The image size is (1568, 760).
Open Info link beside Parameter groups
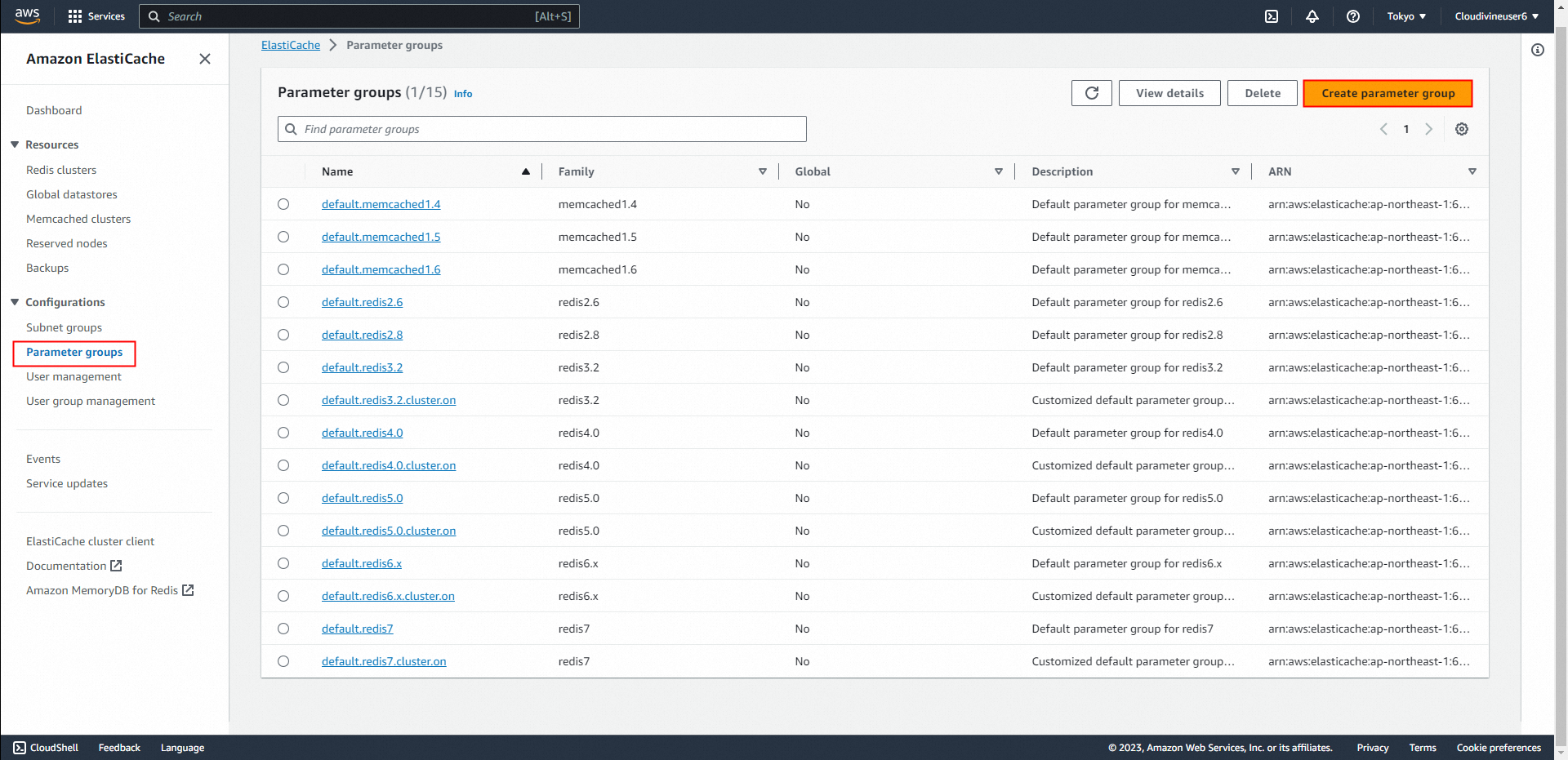pos(463,94)
